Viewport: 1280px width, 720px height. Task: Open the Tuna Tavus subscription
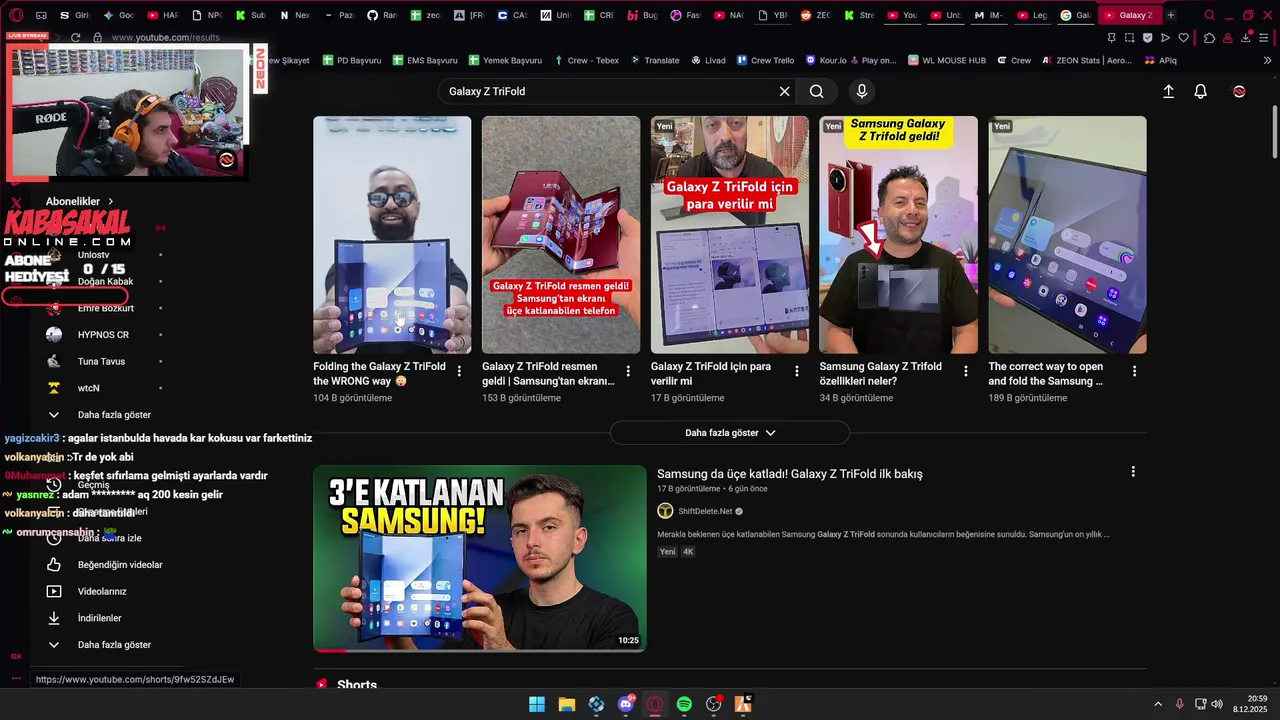(x=103, y=361)
